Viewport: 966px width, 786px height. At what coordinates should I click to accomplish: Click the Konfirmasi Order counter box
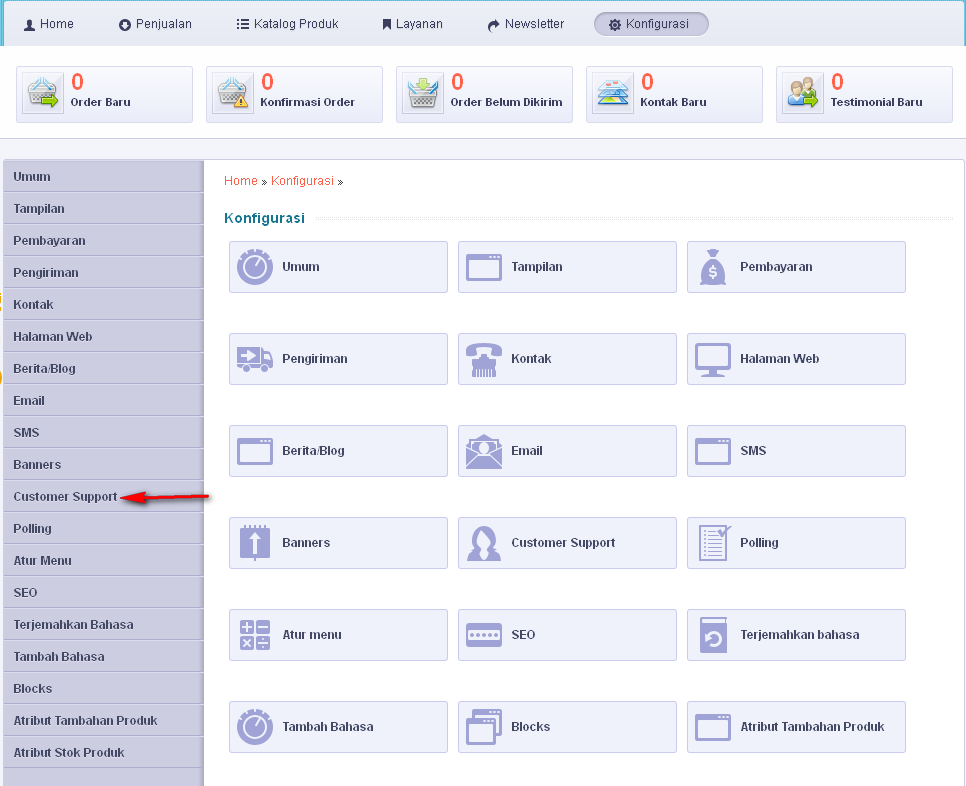(294, 94)
